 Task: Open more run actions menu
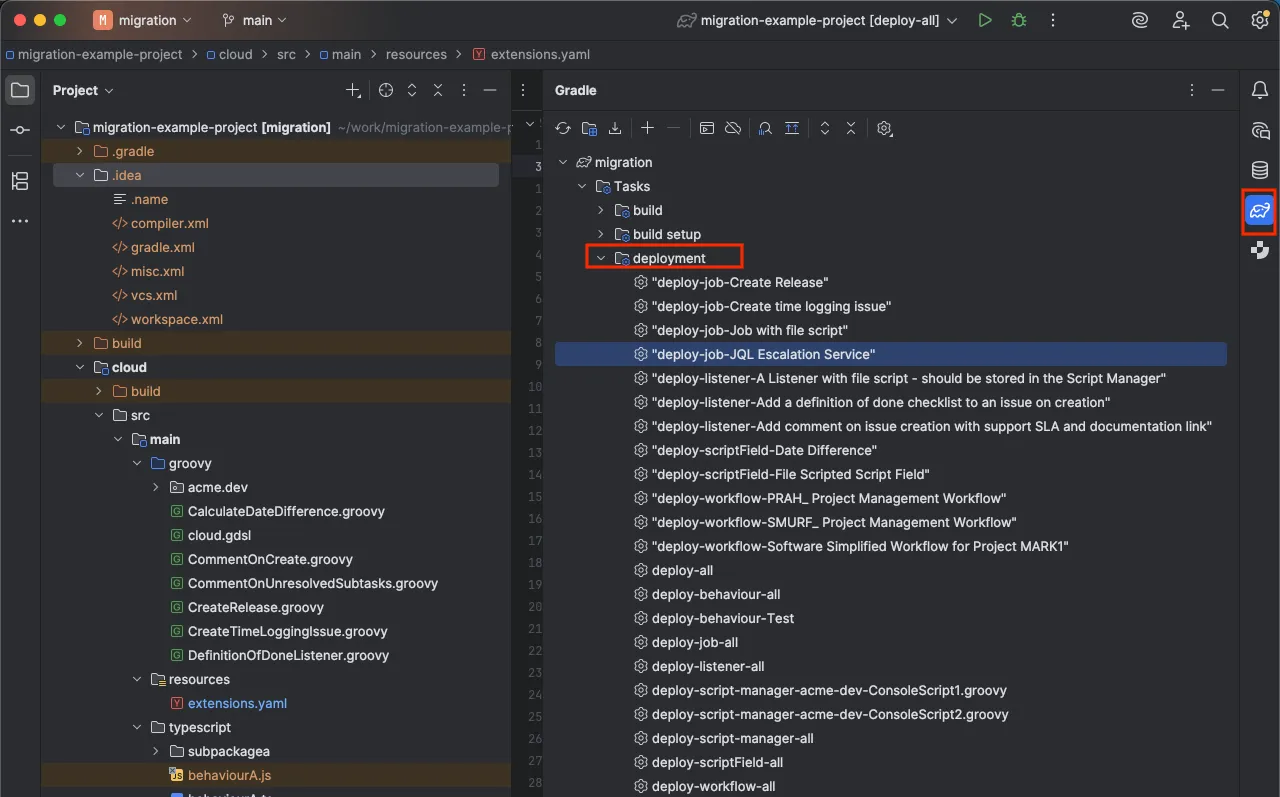(1053, 20)
